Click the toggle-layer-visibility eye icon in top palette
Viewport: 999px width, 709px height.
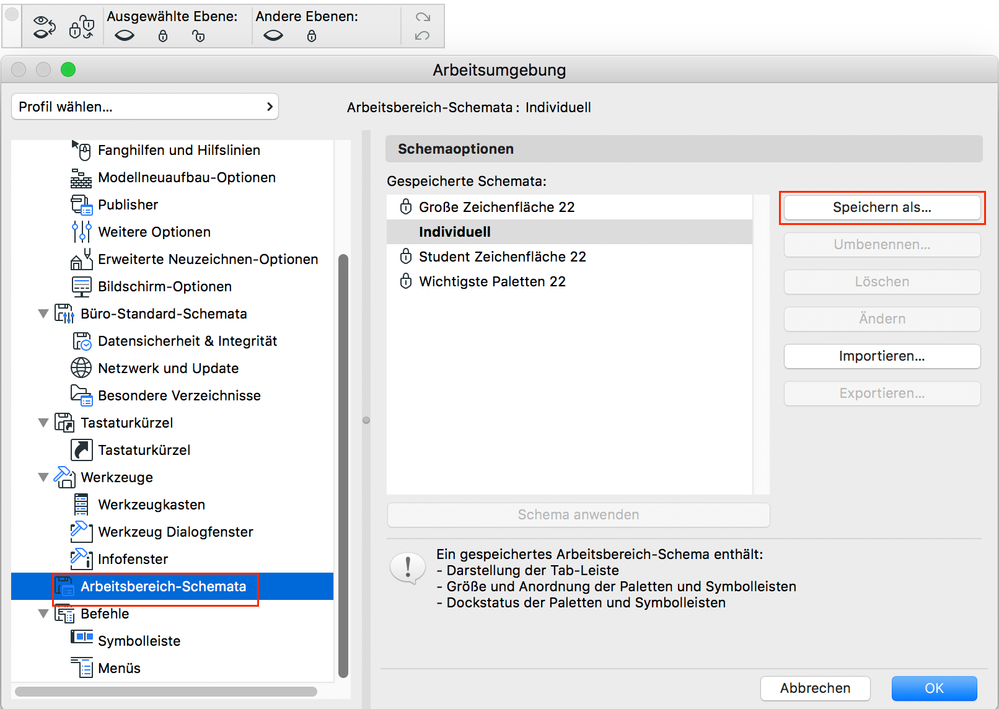[x=44, y=27]
